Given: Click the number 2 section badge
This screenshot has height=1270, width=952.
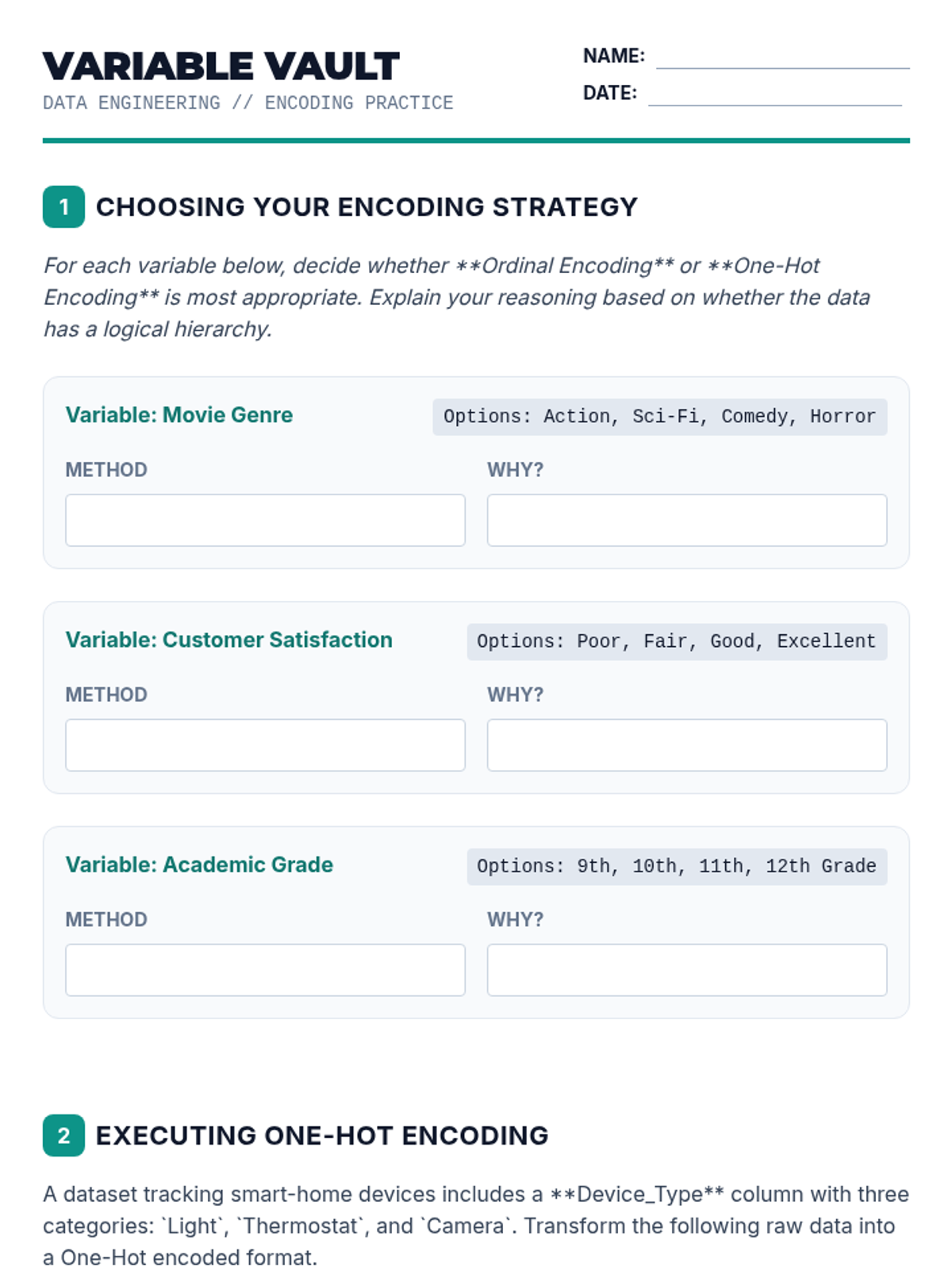Looking at the screenshot, I should 63,1136.
